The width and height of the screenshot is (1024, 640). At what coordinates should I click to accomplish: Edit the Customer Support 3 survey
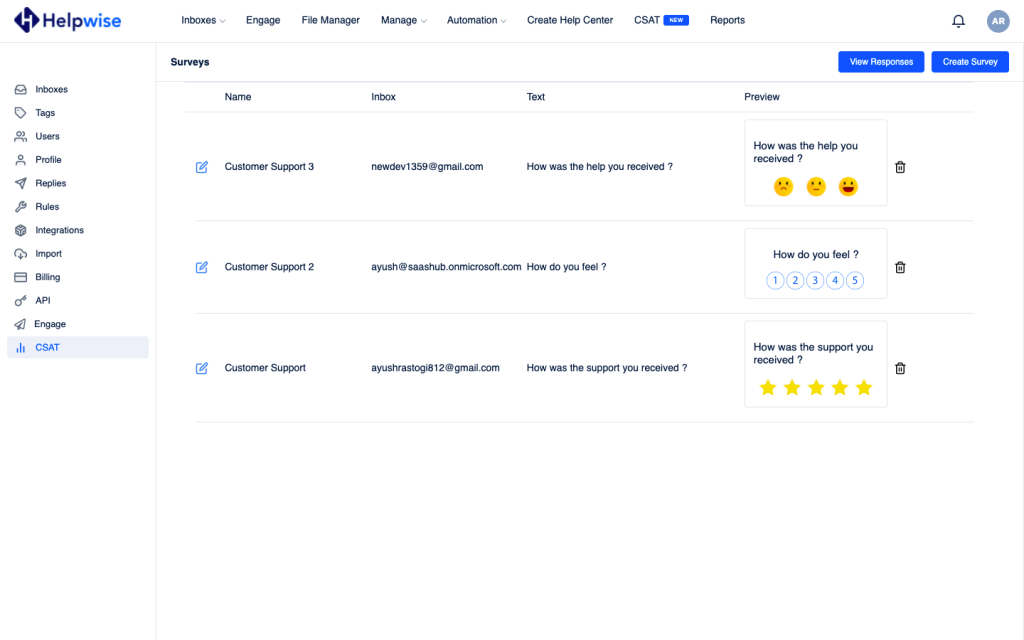coord(201,167)
